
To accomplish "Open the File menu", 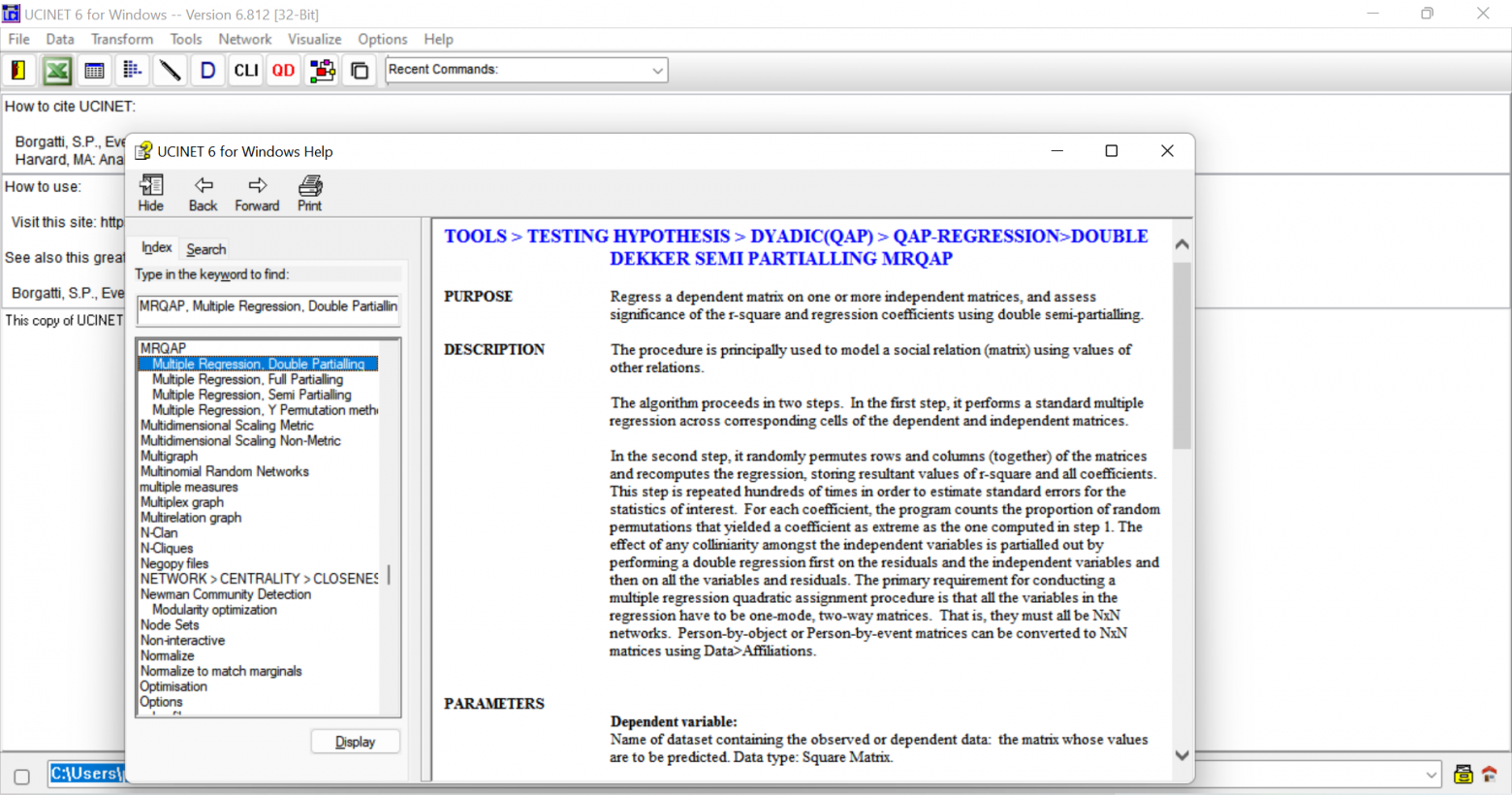I will pos(19,39).
